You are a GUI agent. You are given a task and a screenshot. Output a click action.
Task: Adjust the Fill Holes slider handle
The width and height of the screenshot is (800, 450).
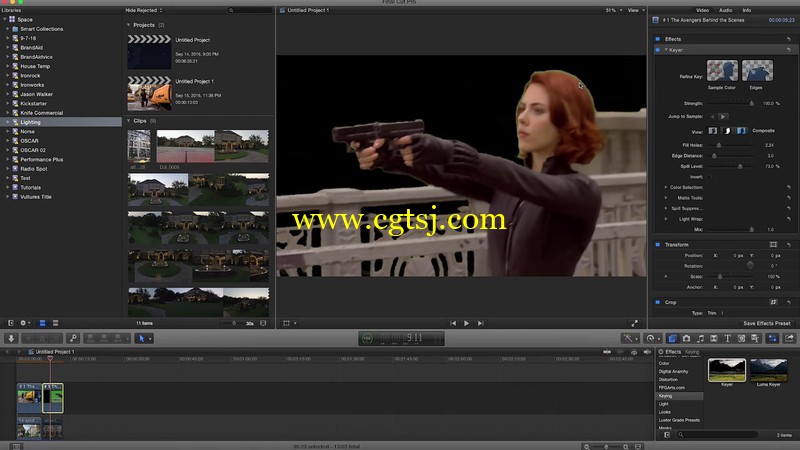(x=719, y=145)
